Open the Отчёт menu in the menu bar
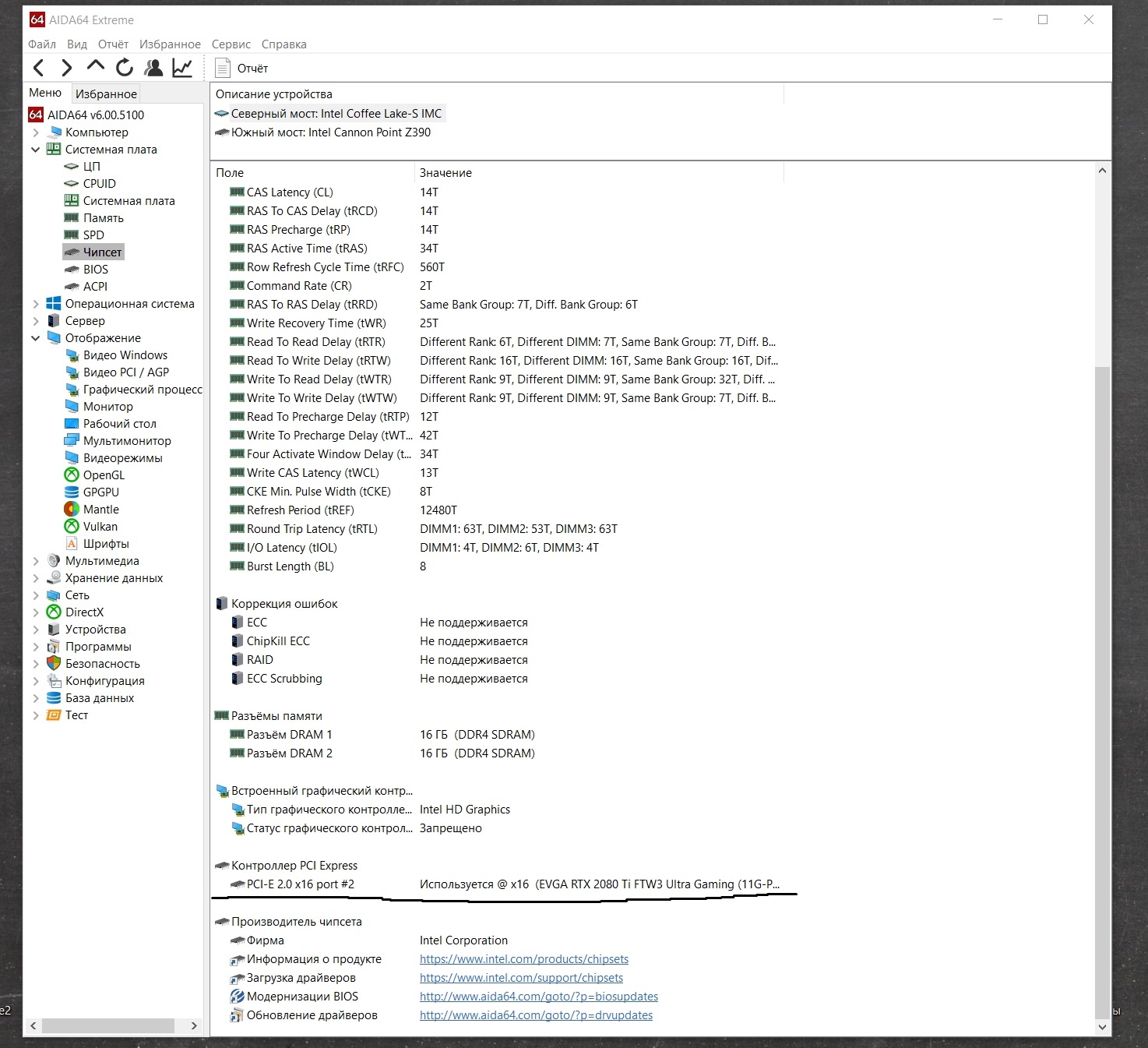The height and width of the screenshot is (1048, 1148). tap(113, 44)
